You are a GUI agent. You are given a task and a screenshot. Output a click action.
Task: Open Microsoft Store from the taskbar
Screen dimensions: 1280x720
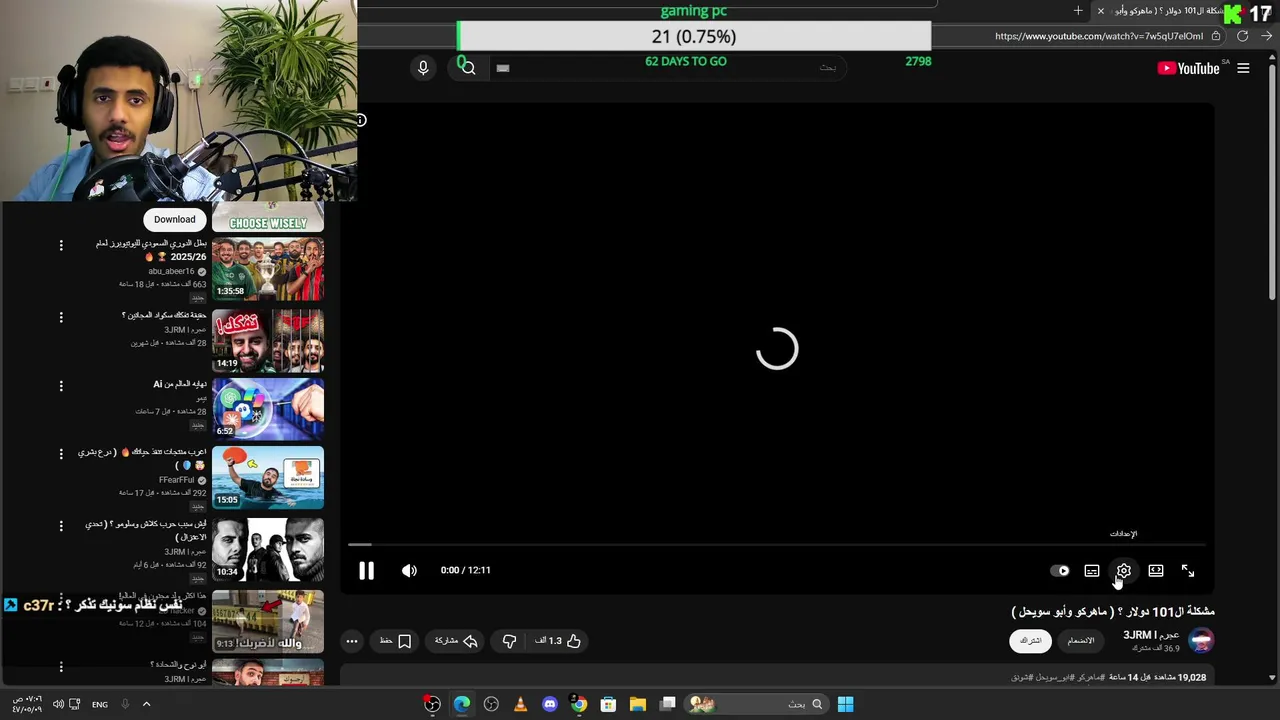[x=608, y=704]
